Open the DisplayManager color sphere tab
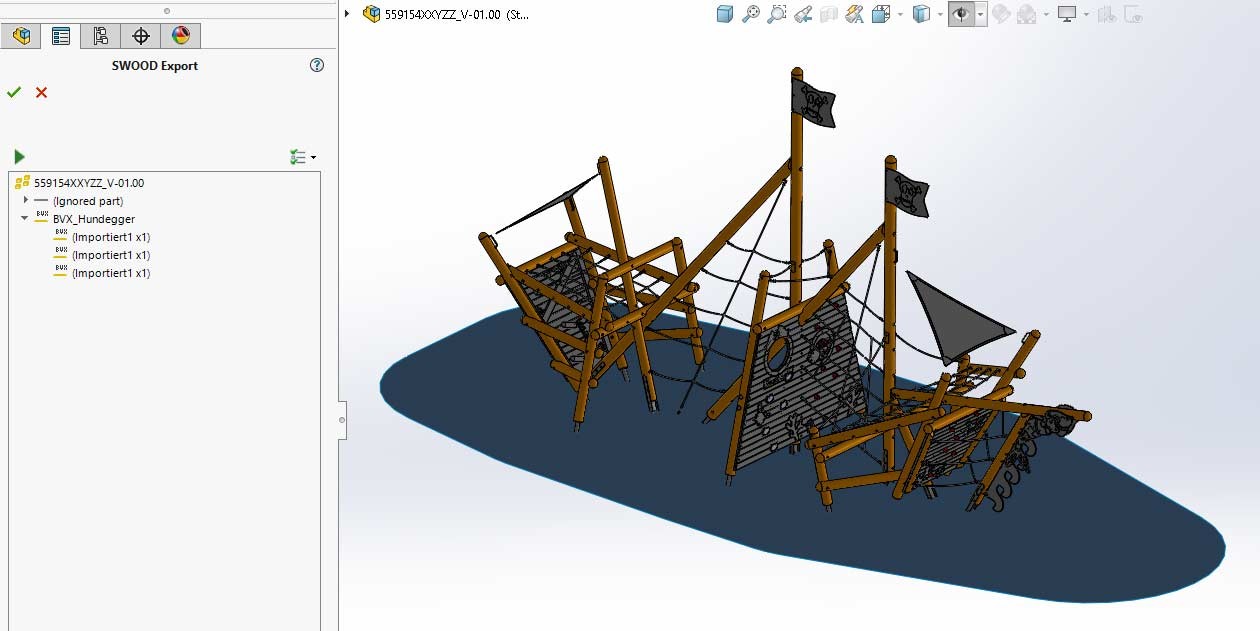This screenshot has height=631, width=1260. pyautogui.click(x=180, y=36)
